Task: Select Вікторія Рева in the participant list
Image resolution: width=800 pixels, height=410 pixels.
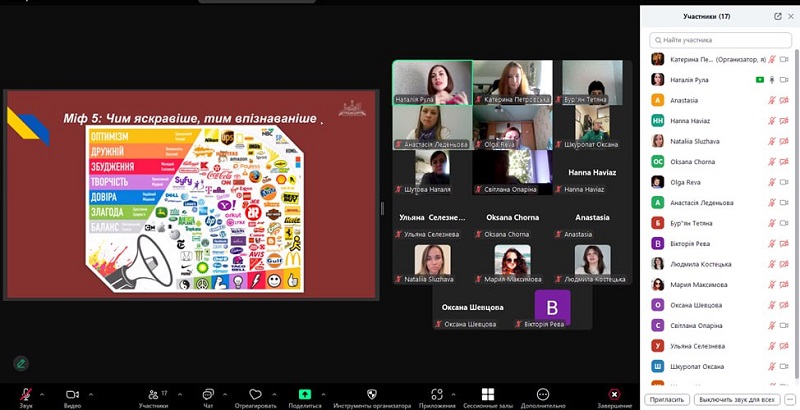Action: [x=720, y=243]
